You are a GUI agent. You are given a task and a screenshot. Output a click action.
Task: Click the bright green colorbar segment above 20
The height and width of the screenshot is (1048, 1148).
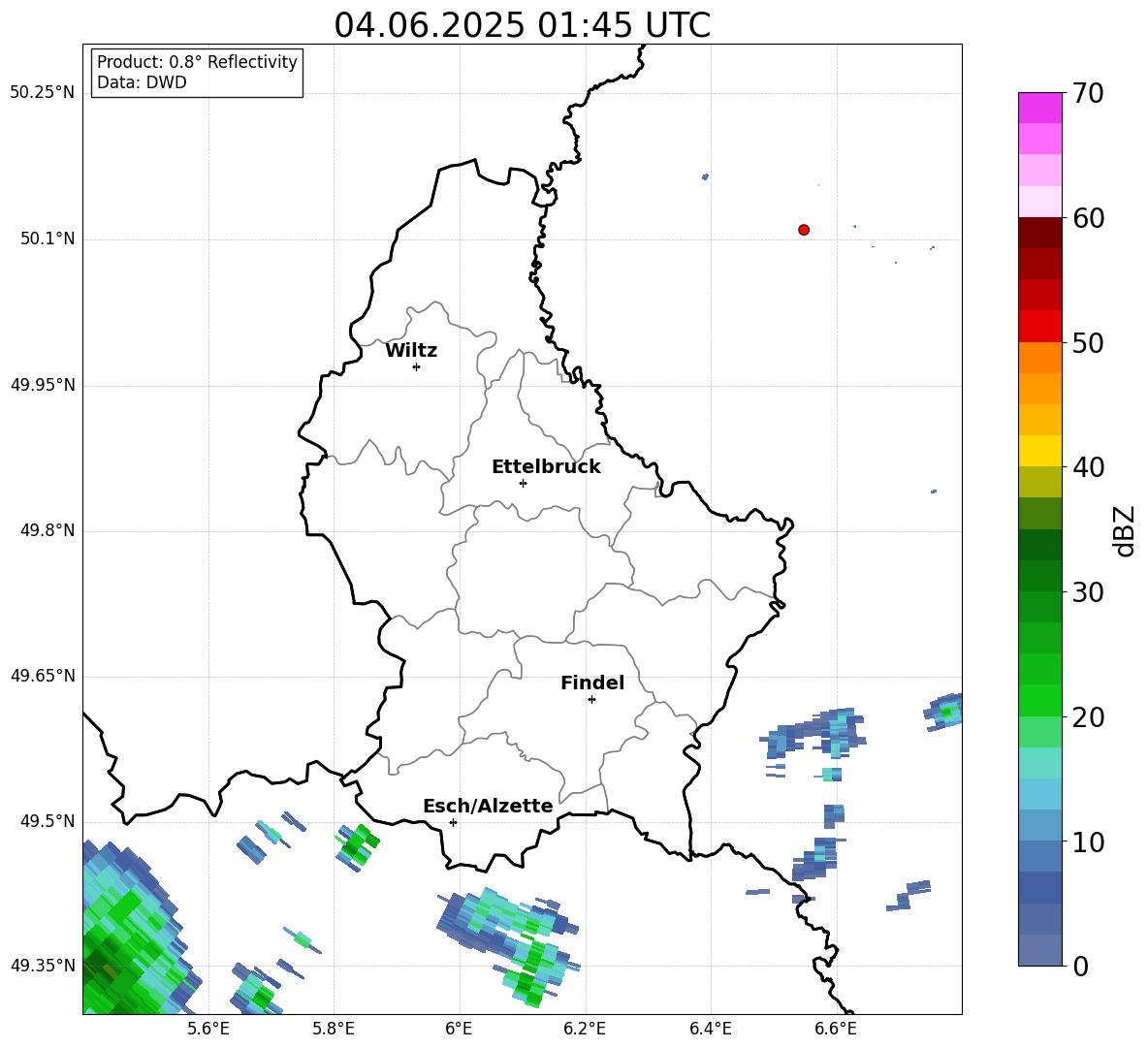click(1039, 700)
